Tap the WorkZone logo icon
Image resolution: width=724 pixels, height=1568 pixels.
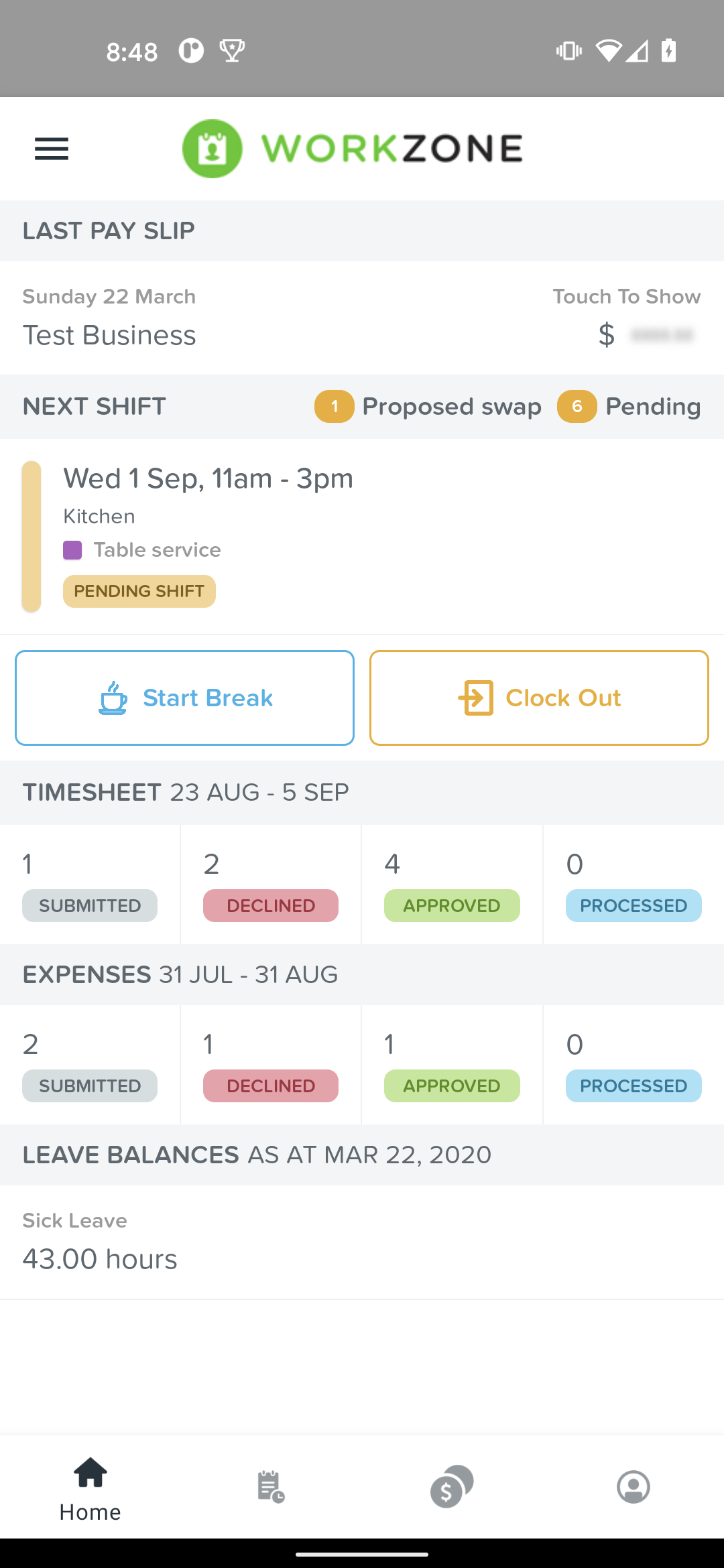[212, 149]
